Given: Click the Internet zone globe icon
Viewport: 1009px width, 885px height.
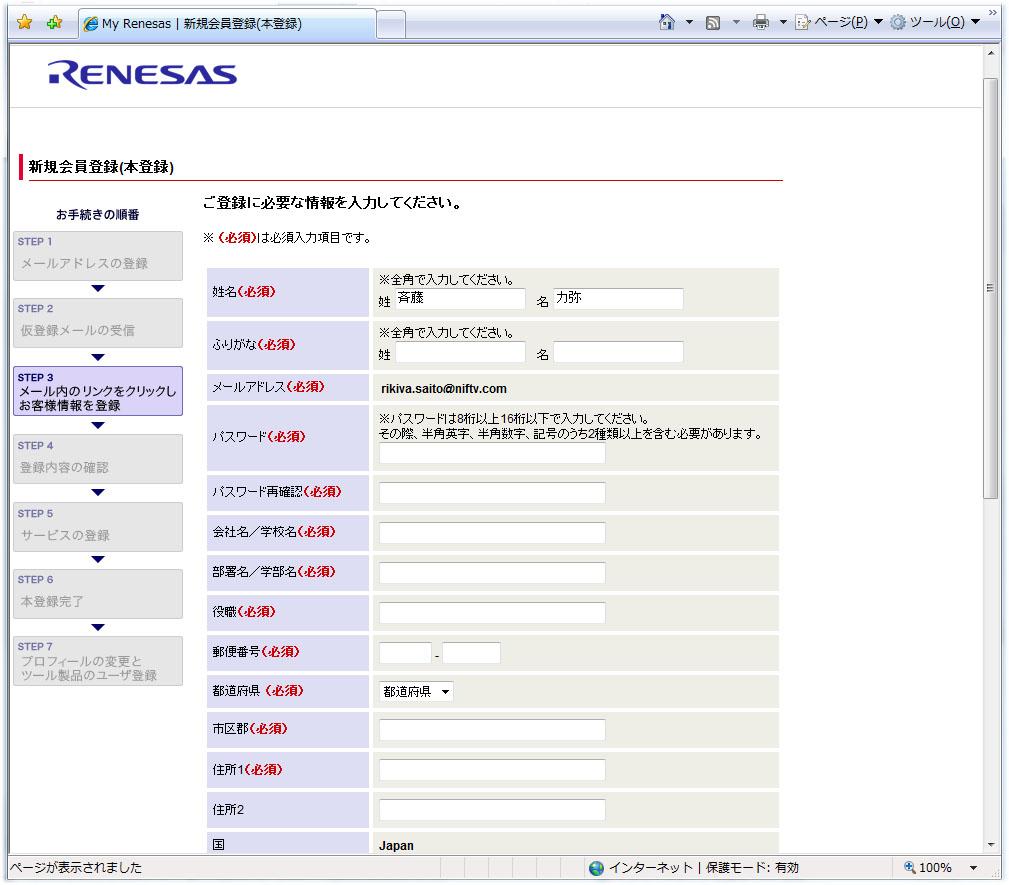Looking at the screenshot, I should click(x=597, y=868).
